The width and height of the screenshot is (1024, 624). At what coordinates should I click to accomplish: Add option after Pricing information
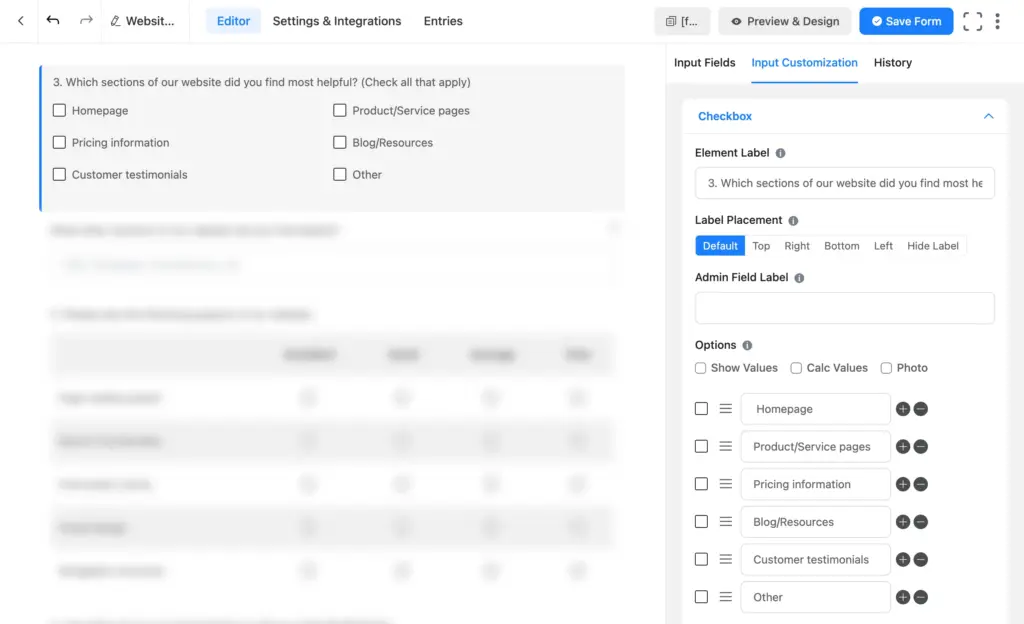[903, 484]
